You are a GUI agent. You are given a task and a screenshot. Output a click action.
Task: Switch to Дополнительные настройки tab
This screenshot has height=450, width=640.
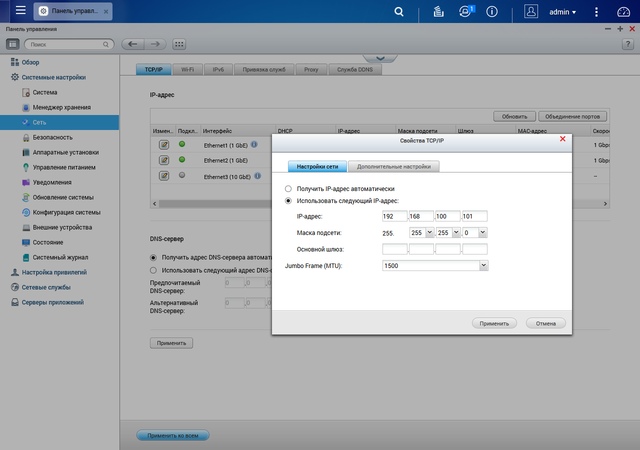[393, 166]
